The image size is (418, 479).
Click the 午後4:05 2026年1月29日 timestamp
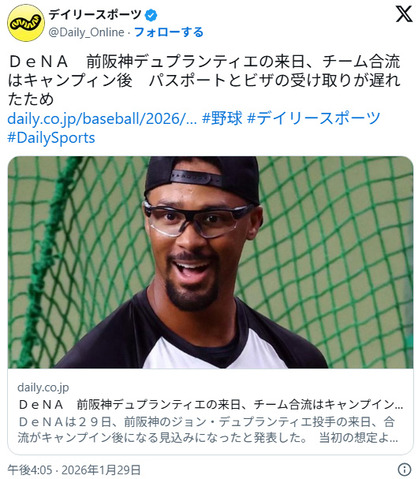[x=74, y=470]
